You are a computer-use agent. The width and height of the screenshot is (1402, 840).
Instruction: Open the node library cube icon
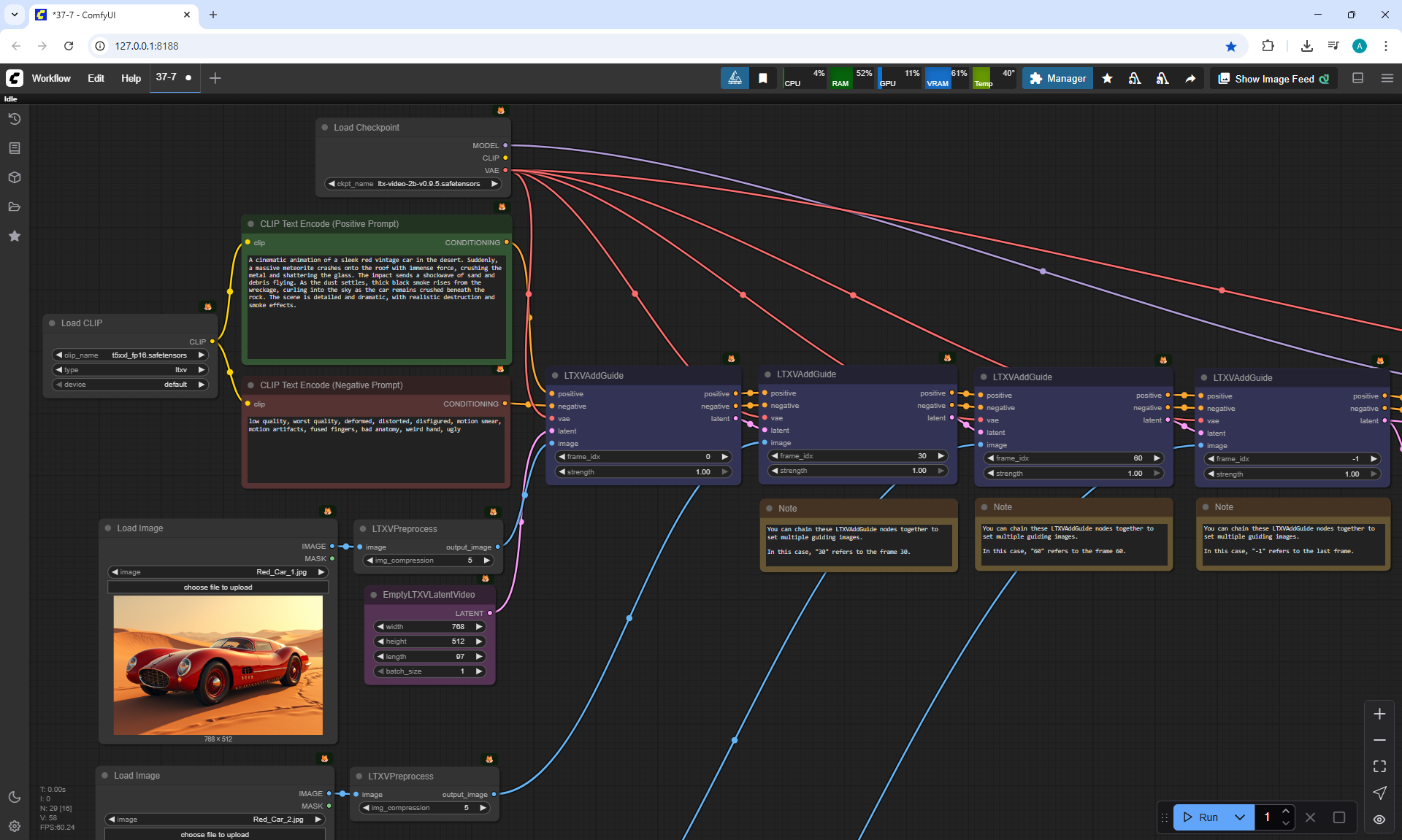click(15, 177)
